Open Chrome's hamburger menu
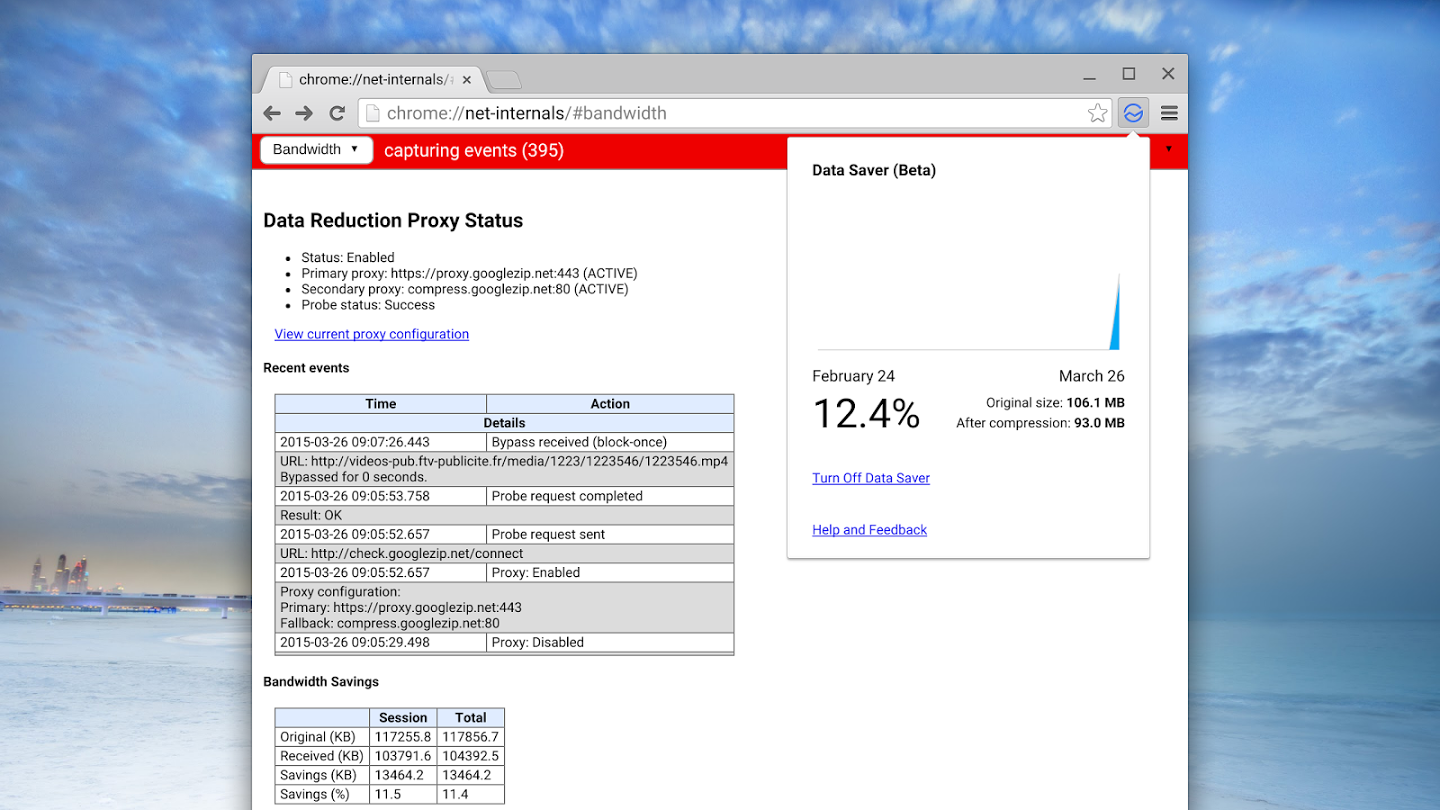 pos(1169,113)
